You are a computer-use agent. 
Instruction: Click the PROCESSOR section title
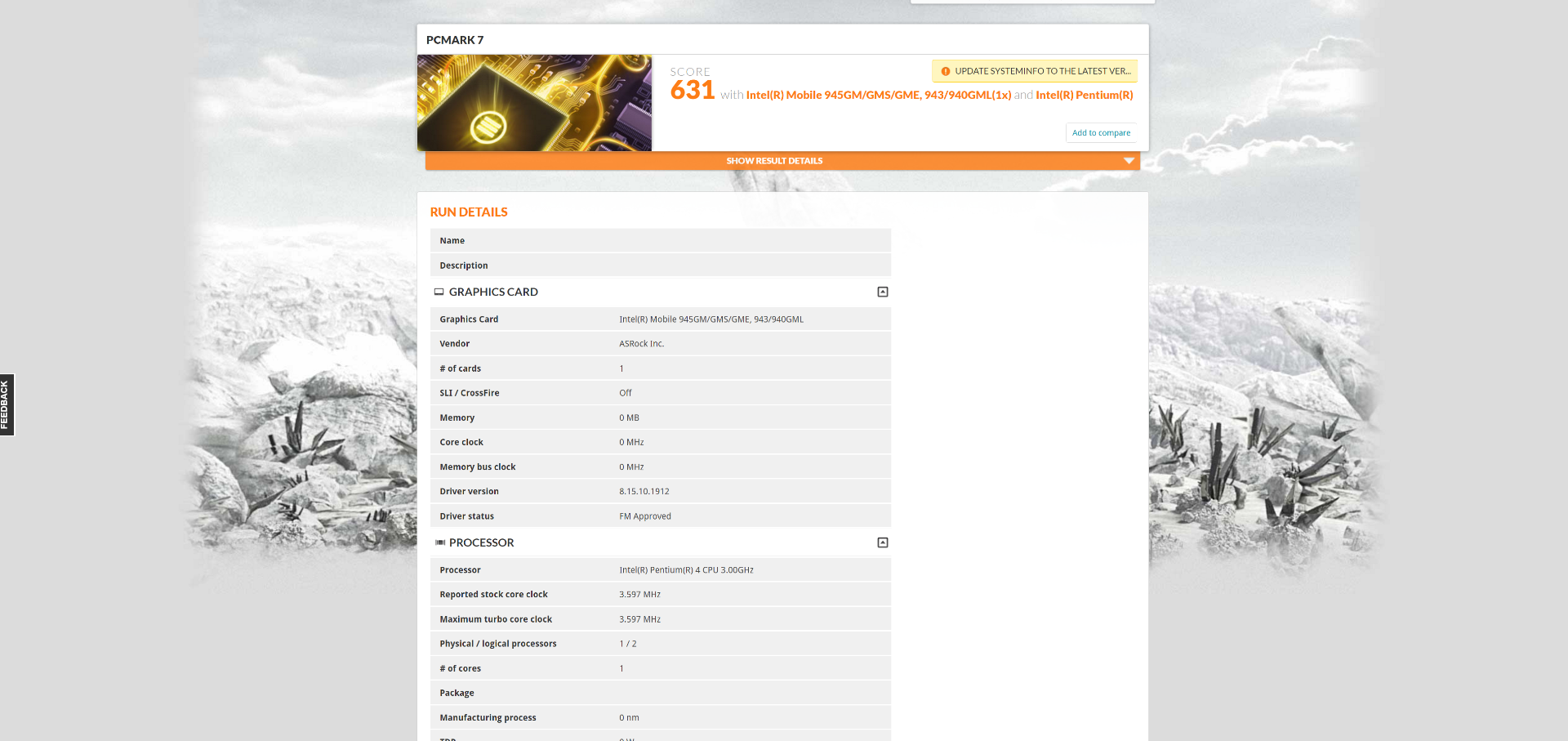click(482, 542)
